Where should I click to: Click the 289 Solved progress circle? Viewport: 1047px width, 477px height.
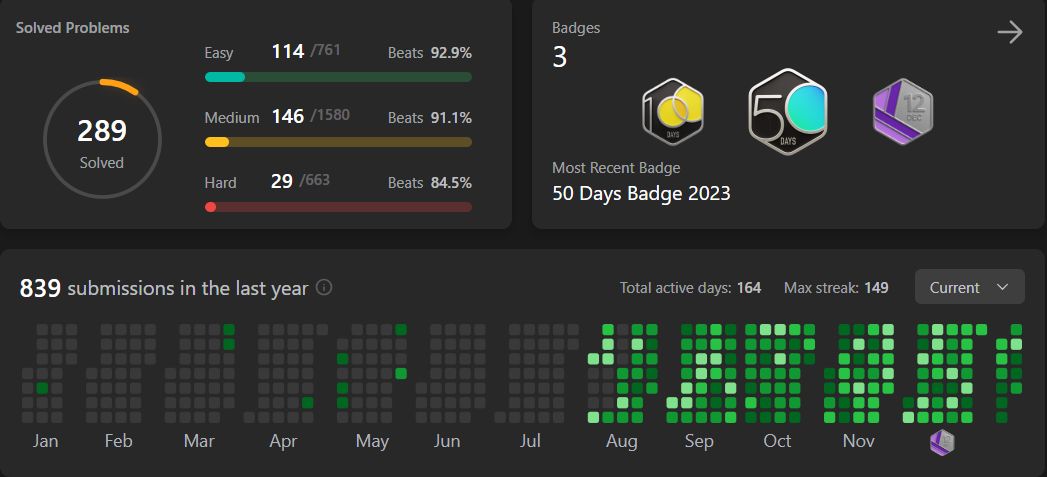[102, 139]
